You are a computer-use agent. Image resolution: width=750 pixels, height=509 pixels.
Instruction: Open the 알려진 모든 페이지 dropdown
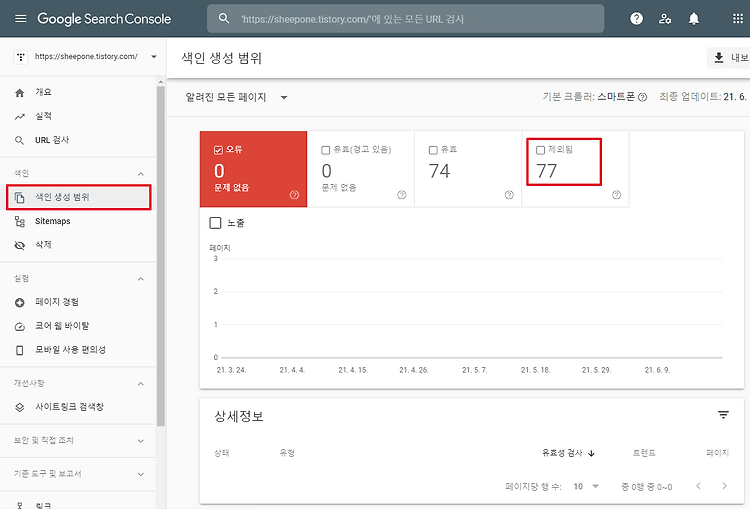point(236,97)
